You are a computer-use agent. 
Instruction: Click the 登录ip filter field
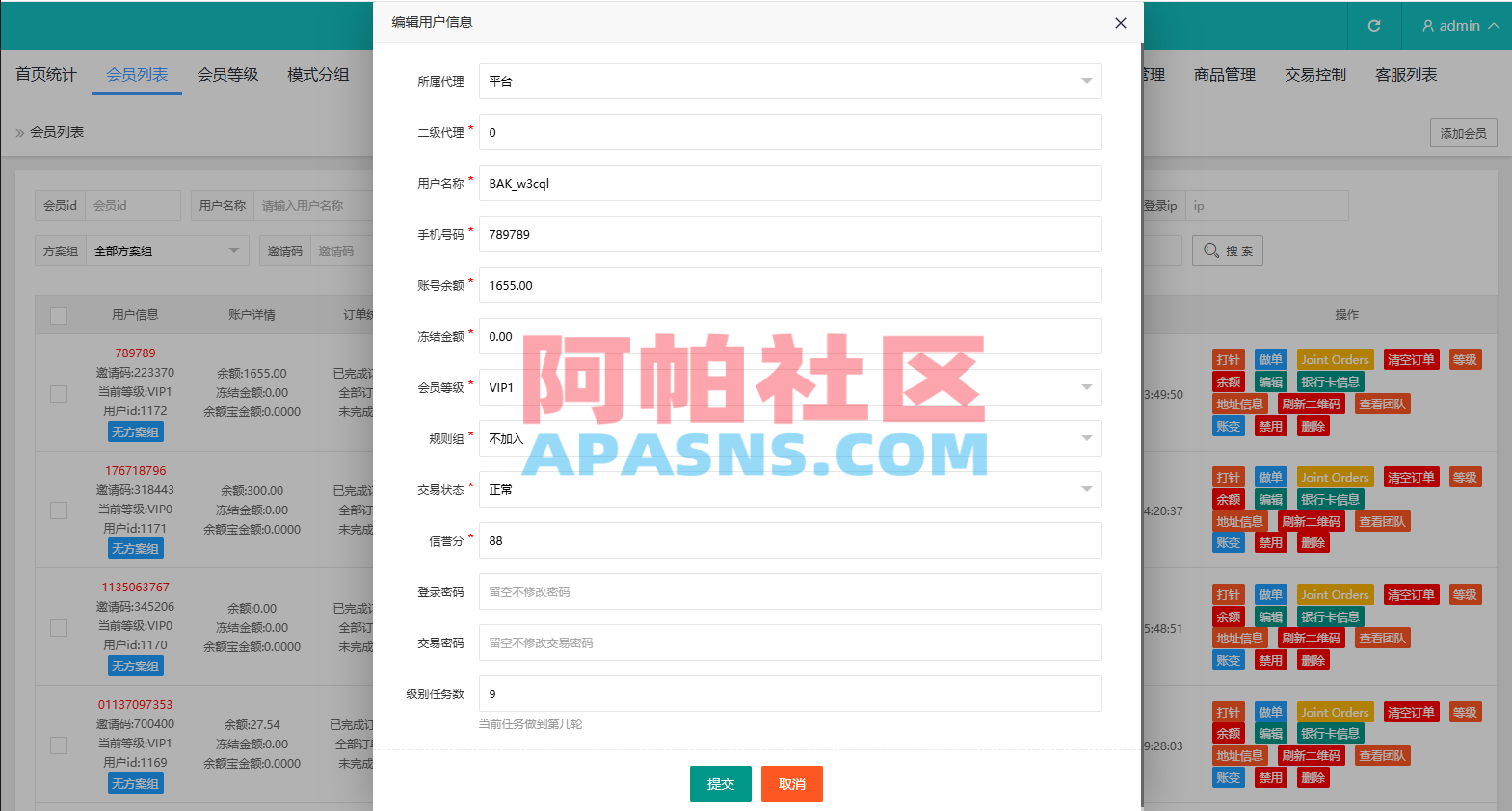[x=1266, y=205]
